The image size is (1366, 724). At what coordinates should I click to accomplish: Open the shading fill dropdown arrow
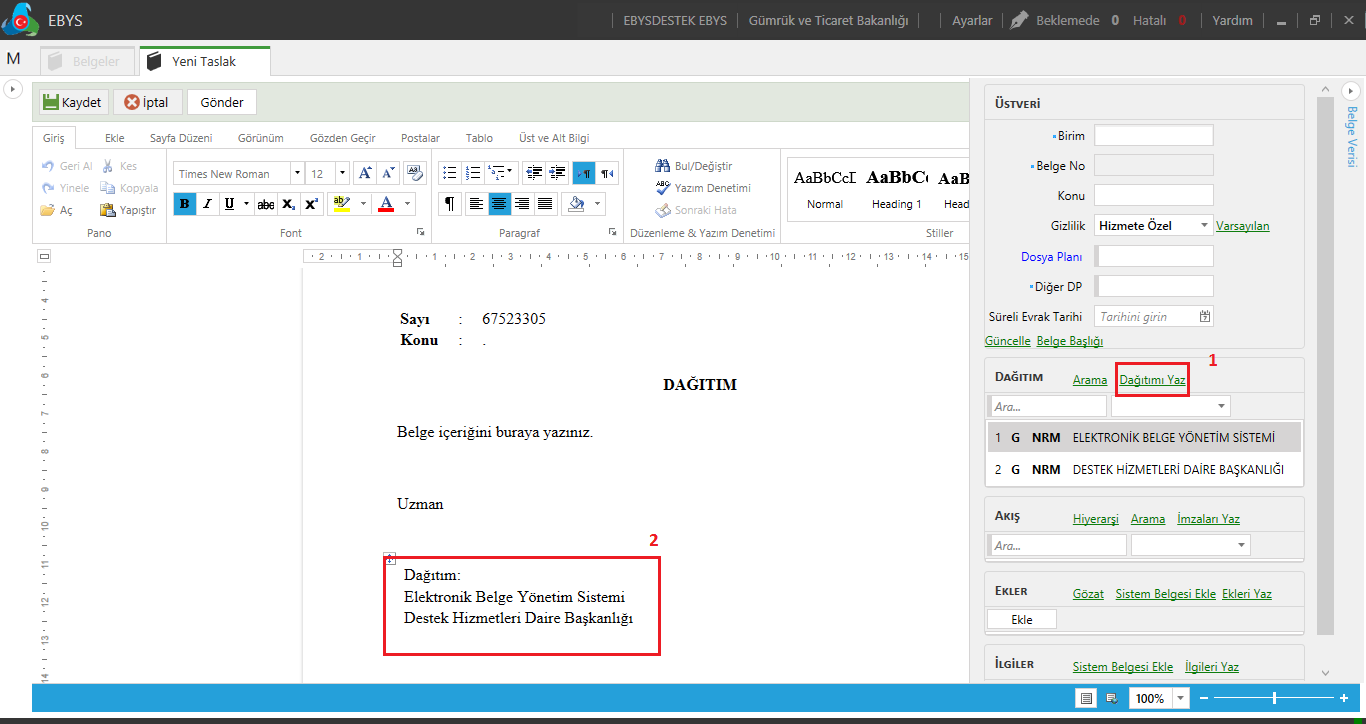tap(598, 204)
